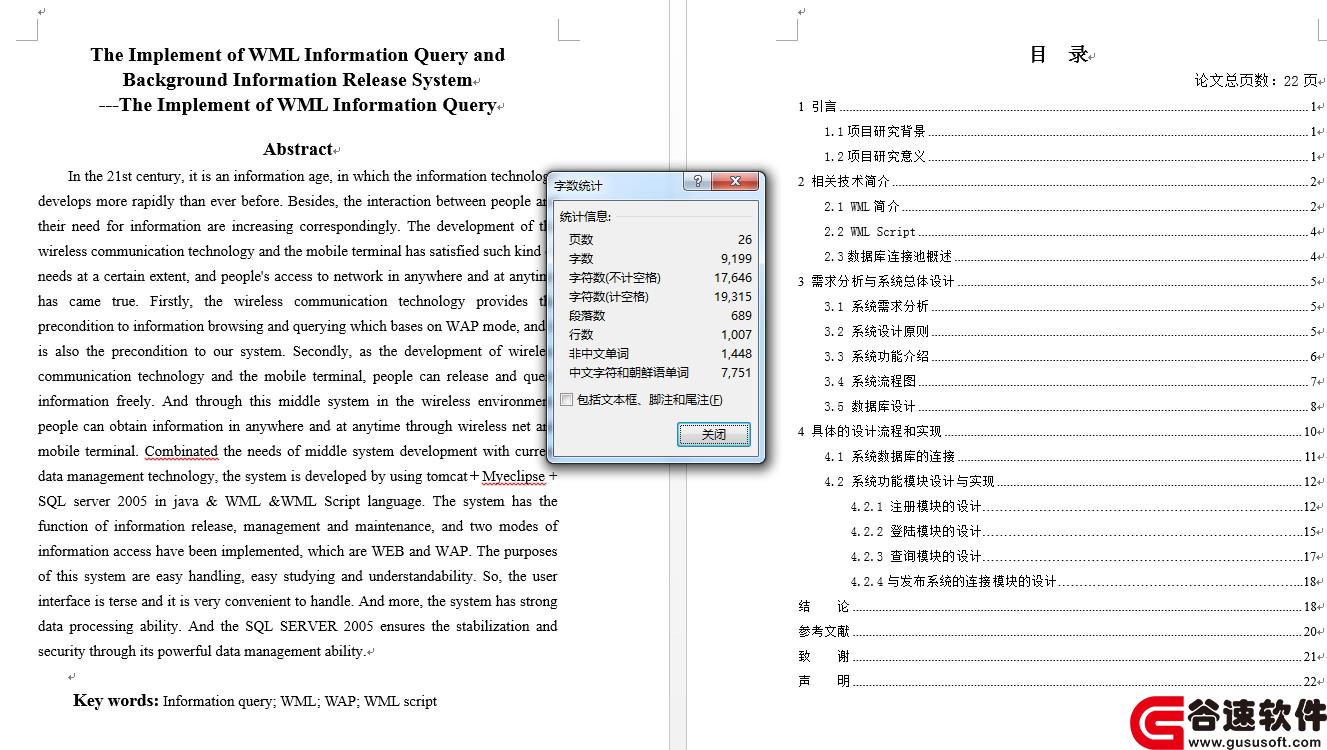Click the underlined word Myeclipse
Viewport: 1327px width, 750px height.
tap(514, 476)
